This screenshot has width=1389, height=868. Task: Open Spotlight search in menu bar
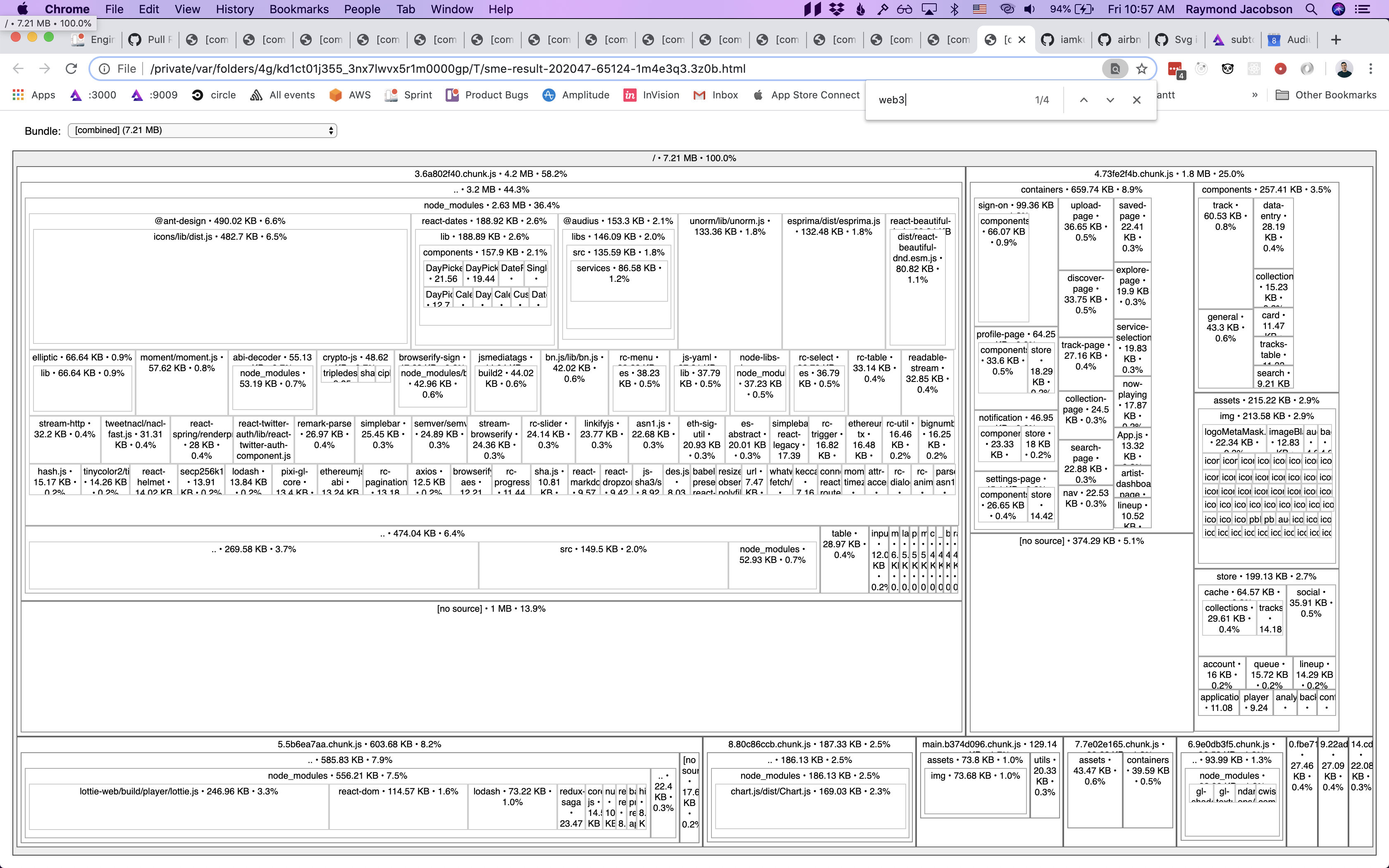[1311, 9]
